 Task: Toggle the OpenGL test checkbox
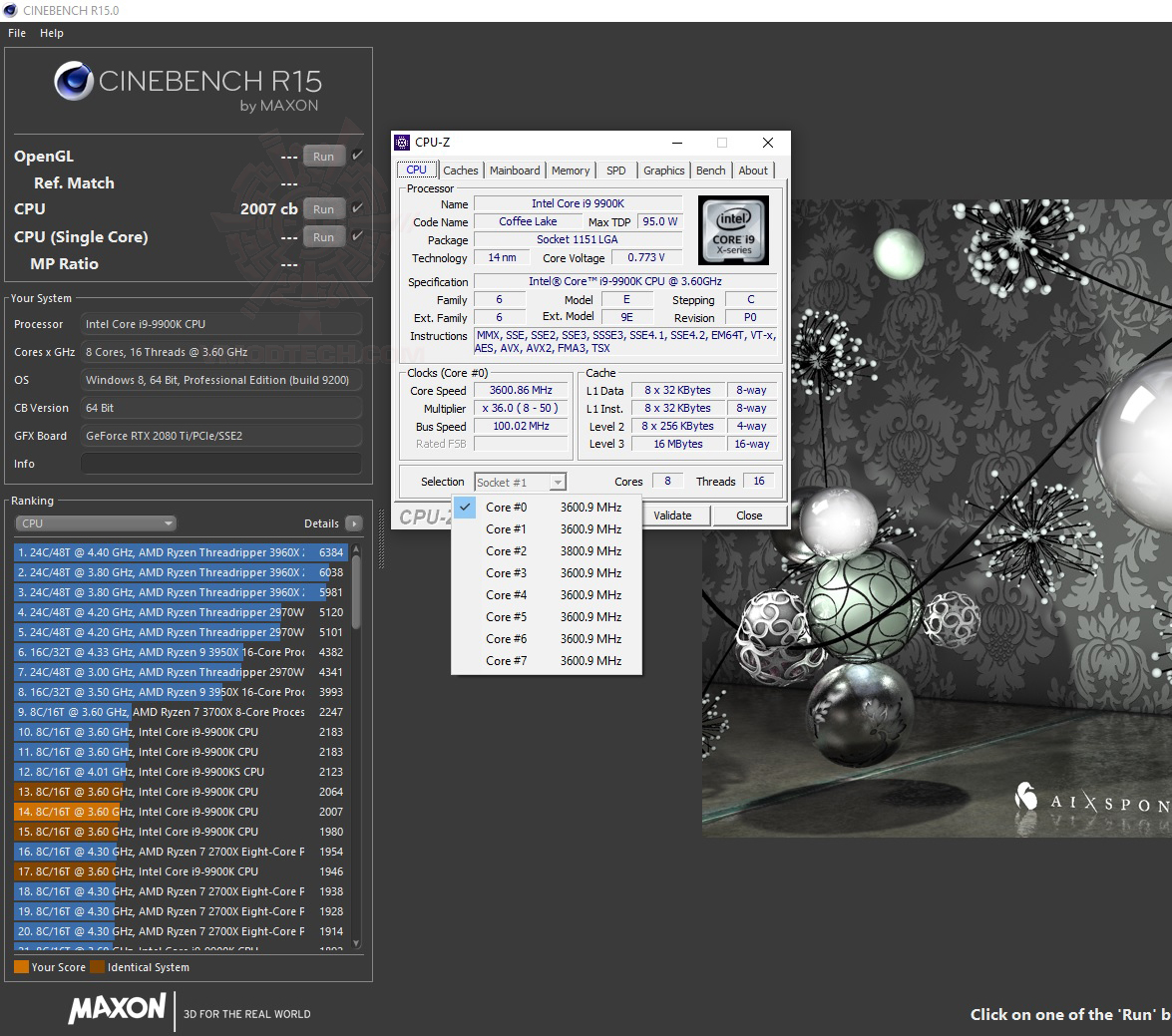click(x=357, y=156)
